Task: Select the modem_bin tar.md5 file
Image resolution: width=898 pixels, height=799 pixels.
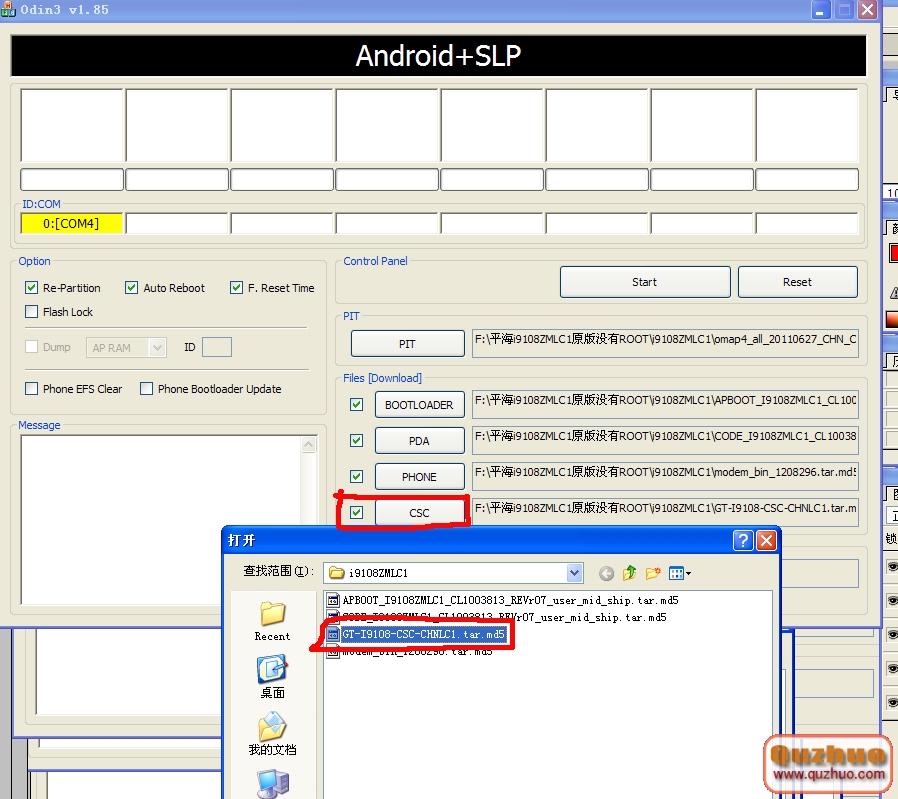Action: click(409, 652)
